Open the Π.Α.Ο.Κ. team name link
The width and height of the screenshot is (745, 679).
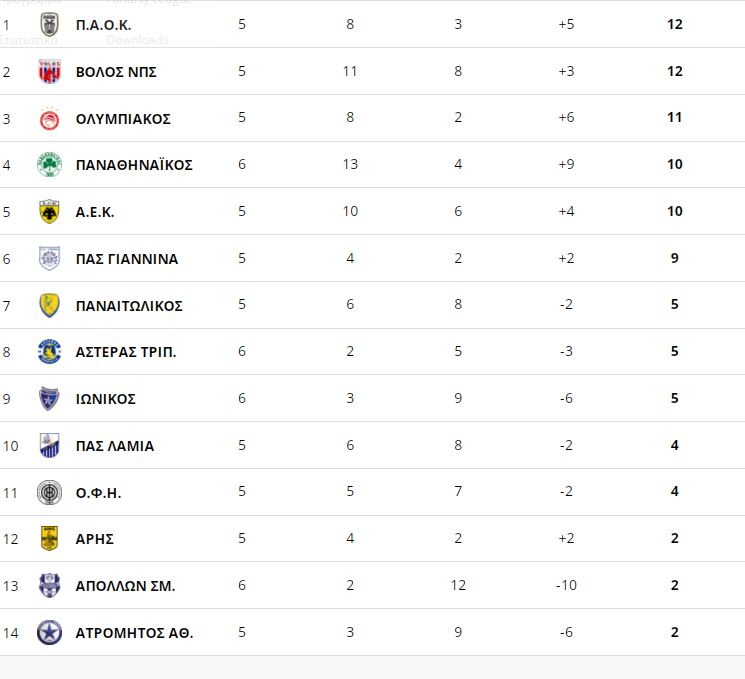103,24
